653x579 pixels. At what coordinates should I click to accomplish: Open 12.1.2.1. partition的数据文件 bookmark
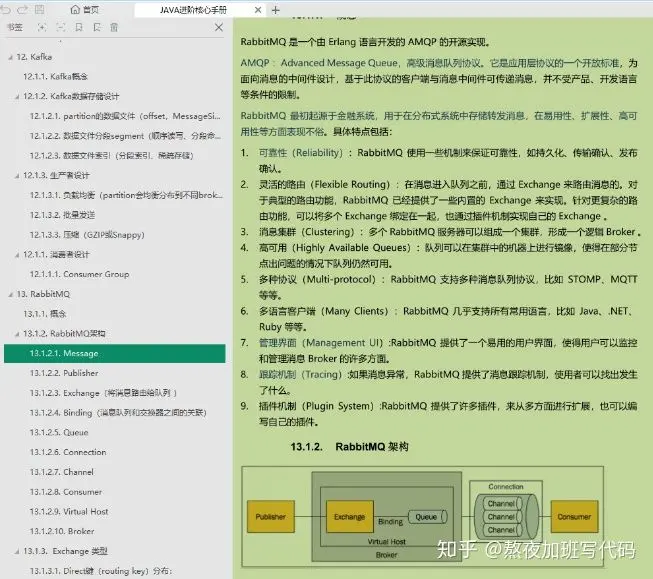tap(125, 116)
